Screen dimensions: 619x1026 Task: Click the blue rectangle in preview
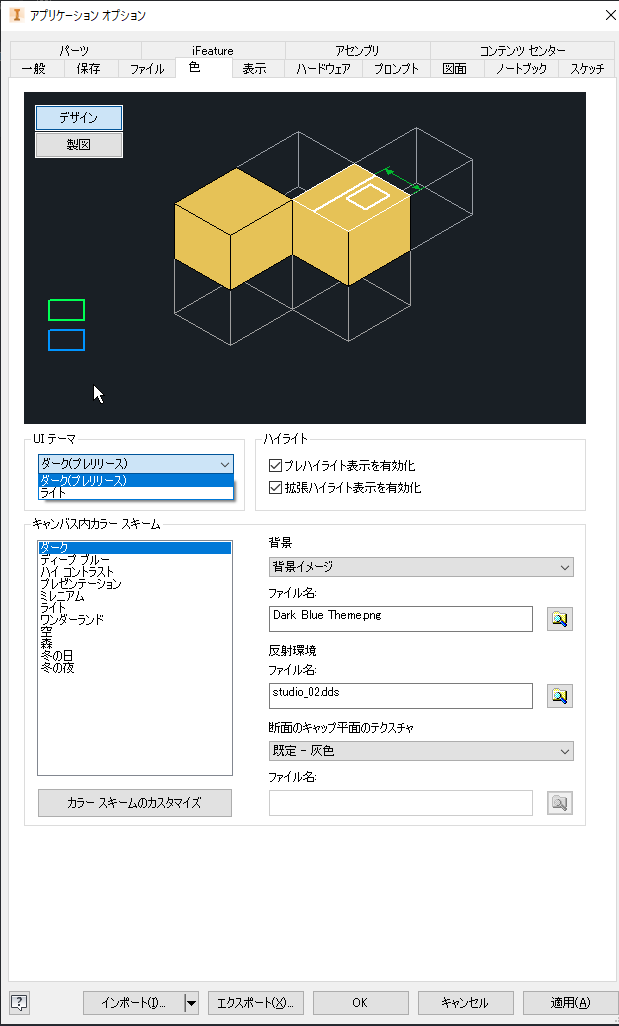[66, 340]
